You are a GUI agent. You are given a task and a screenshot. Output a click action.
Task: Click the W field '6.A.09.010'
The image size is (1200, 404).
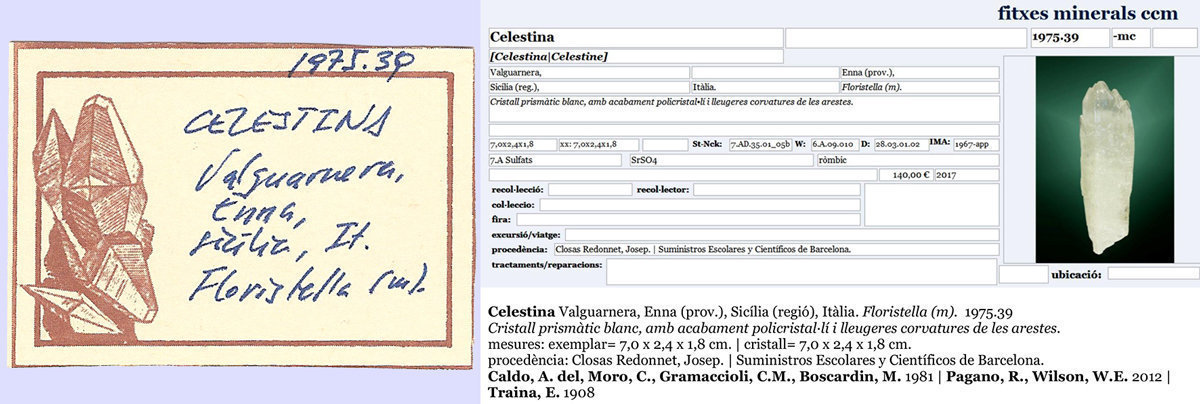tap(834, 144)
